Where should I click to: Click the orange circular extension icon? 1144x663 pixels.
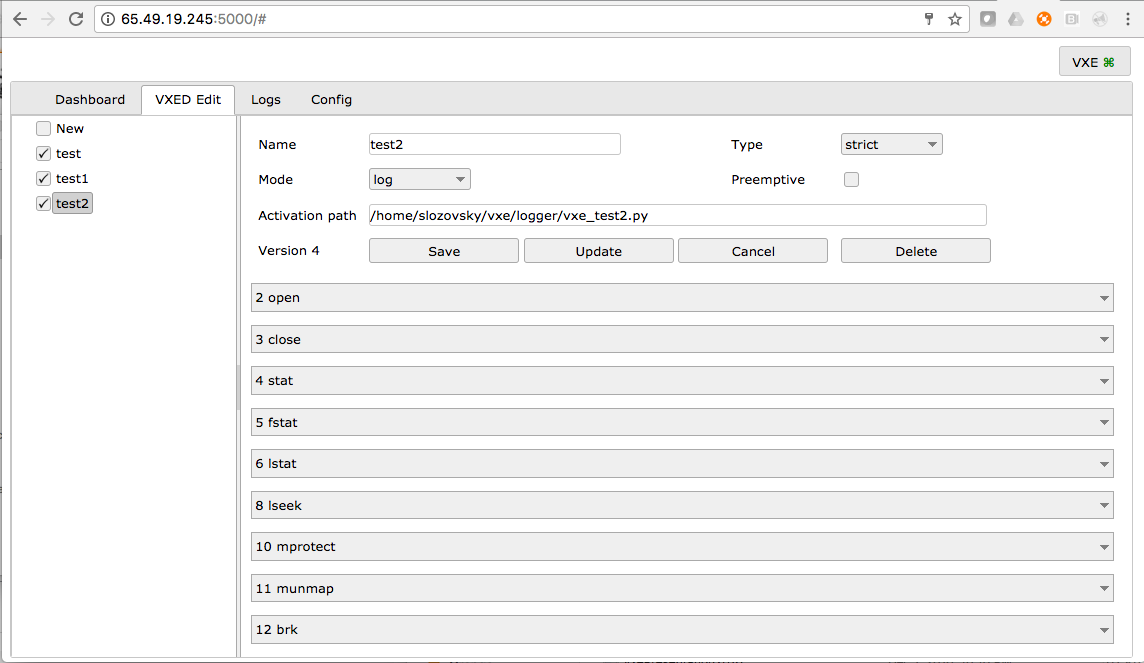(1044, 18)
